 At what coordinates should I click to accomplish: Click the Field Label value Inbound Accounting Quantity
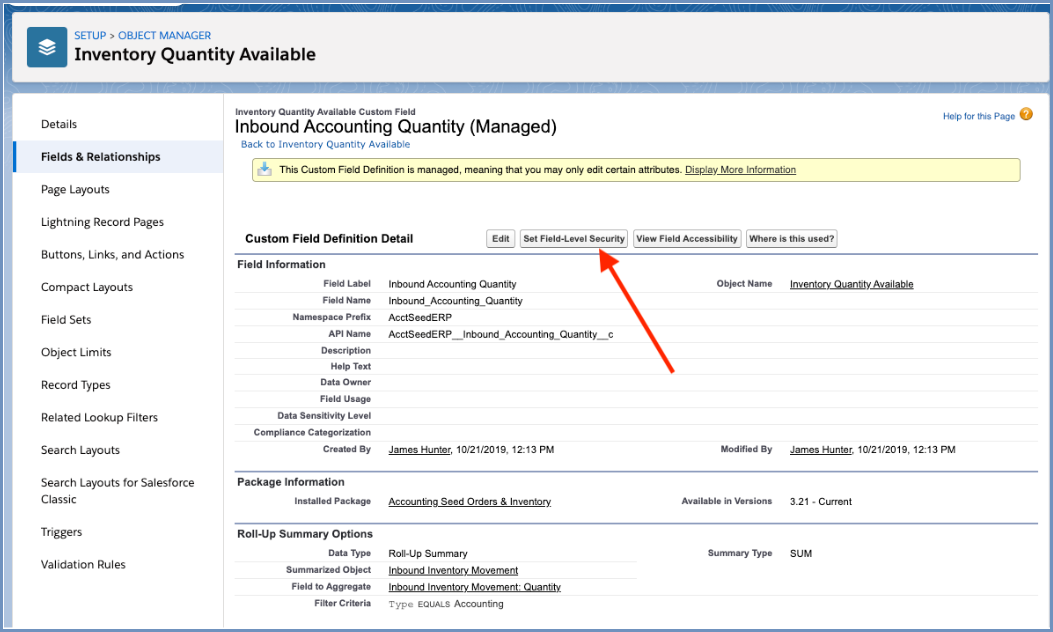(x=452, y=284)
